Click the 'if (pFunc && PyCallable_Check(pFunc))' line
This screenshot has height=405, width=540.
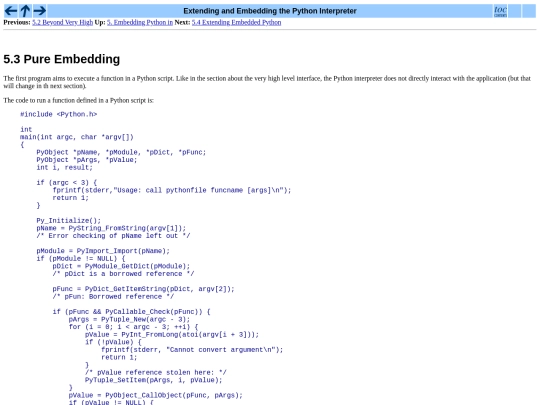(x=131, y=312)
